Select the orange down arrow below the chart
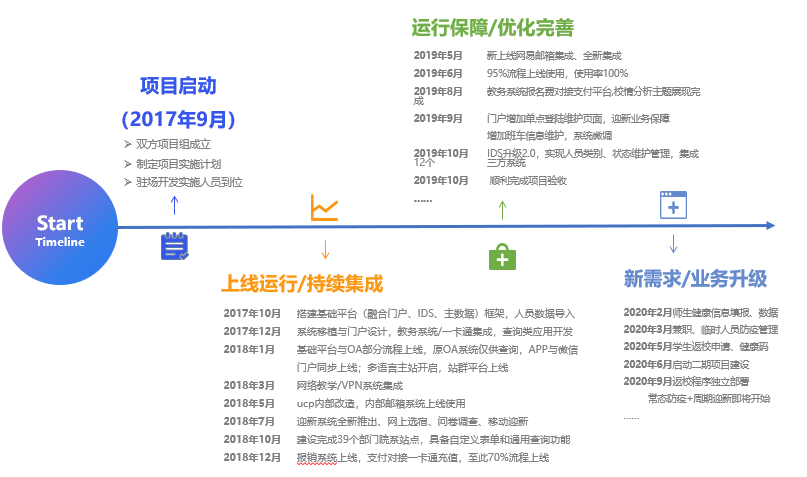 click(325, 248)
